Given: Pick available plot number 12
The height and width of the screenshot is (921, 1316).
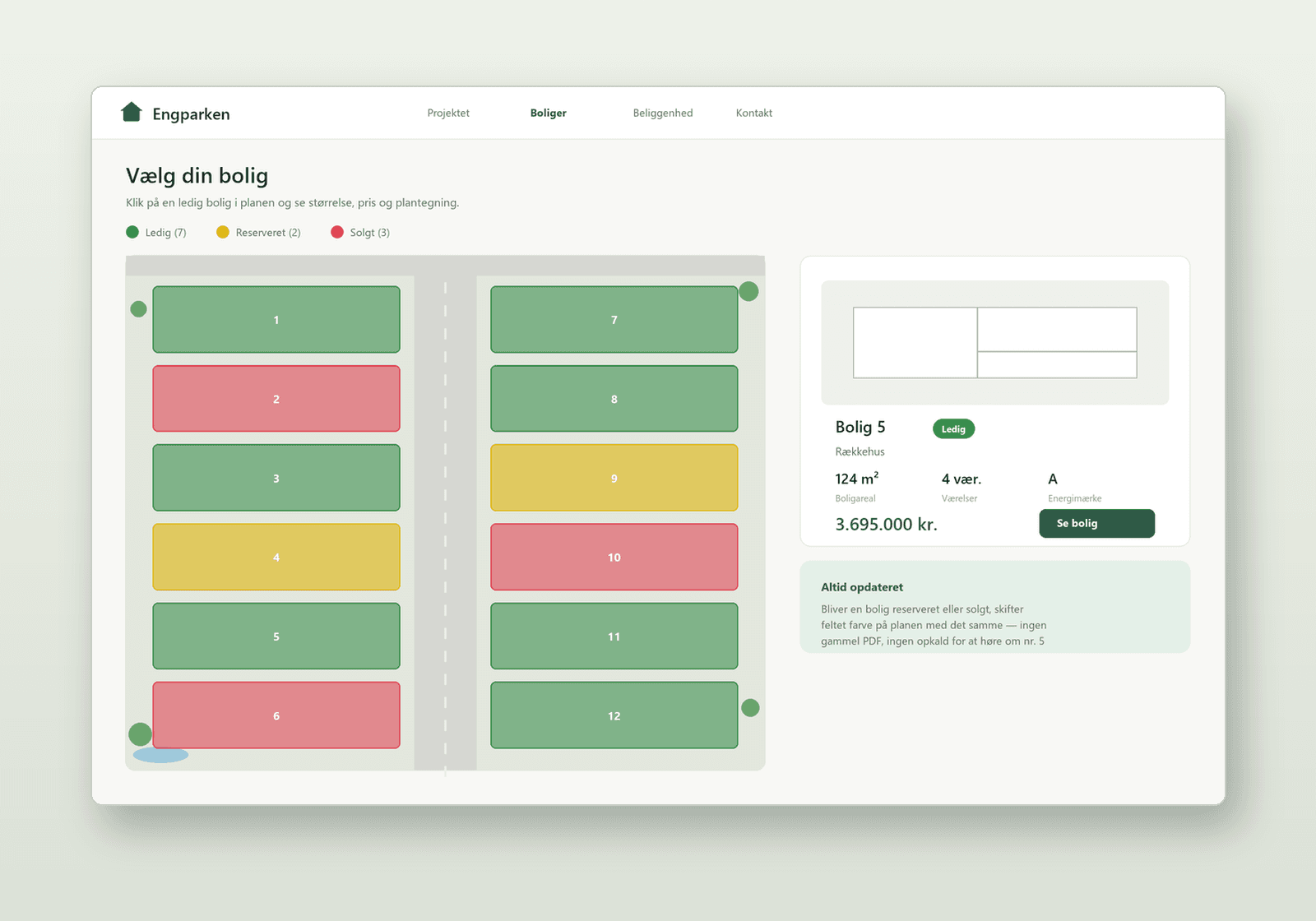Looking at the screenshot, I should (614, 715).
